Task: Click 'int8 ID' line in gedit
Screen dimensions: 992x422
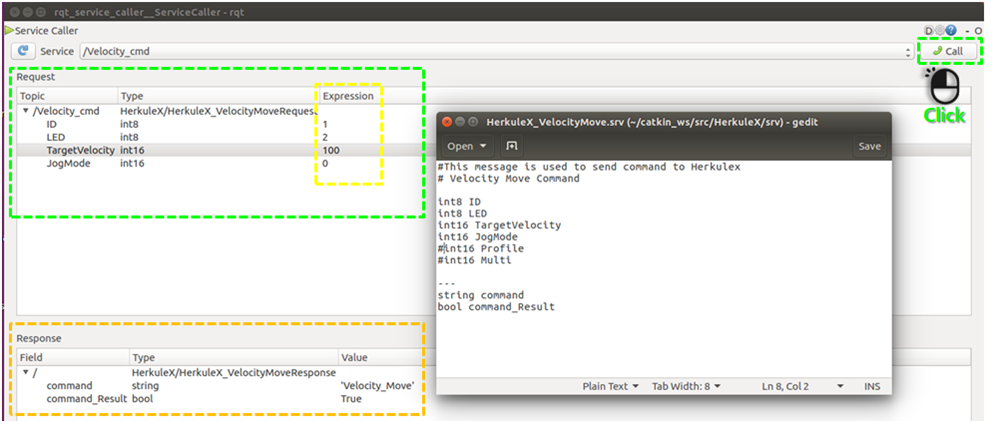Action: click(x=459, y=202)
